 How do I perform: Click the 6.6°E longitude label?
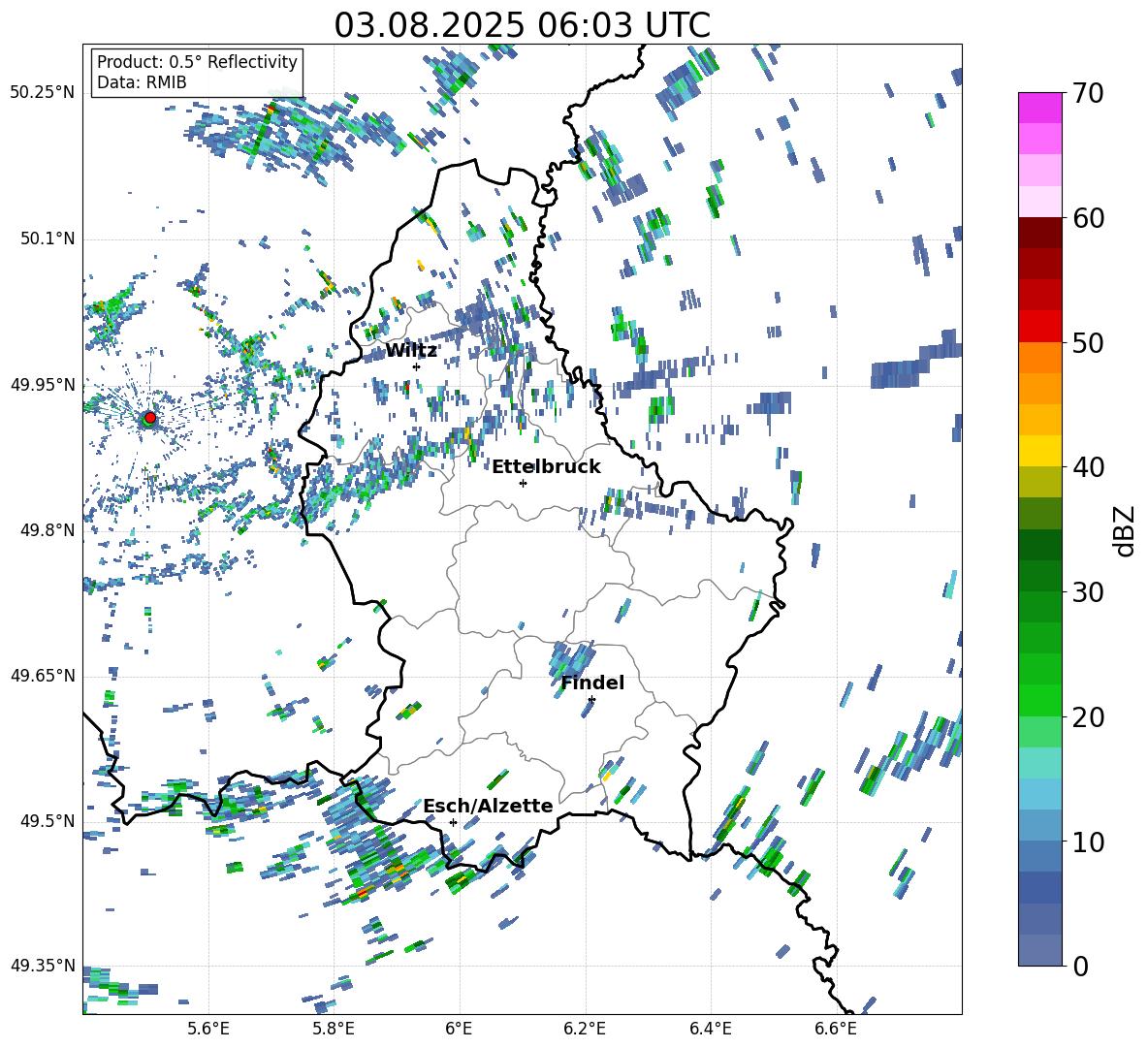(x=836, y=1029)
